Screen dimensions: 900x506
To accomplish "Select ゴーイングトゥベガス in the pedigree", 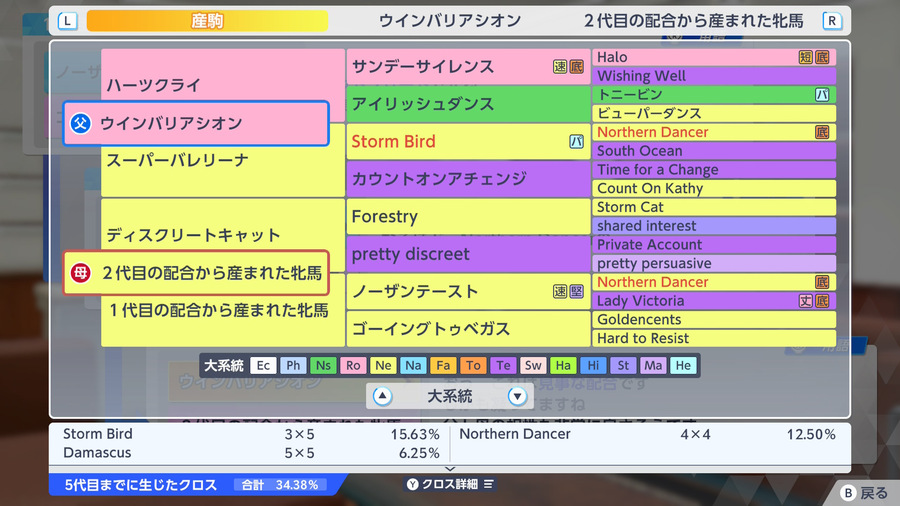I will 468,329.
